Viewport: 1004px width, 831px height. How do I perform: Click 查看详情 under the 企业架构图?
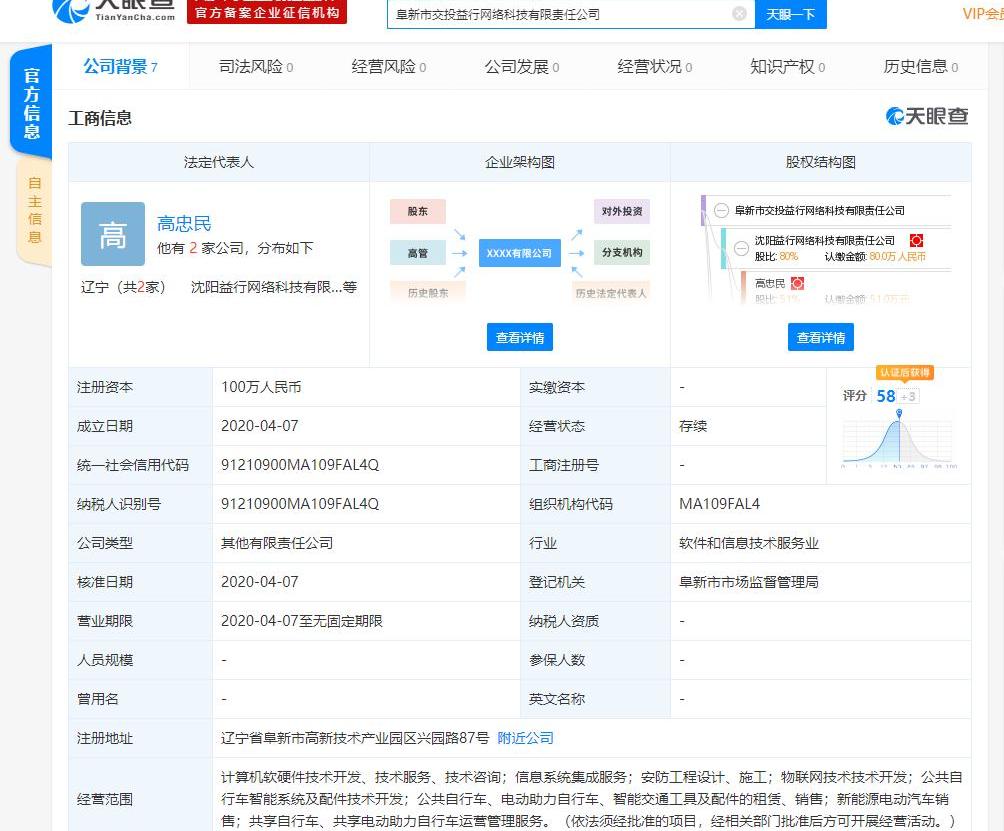(x=520, y=337)
